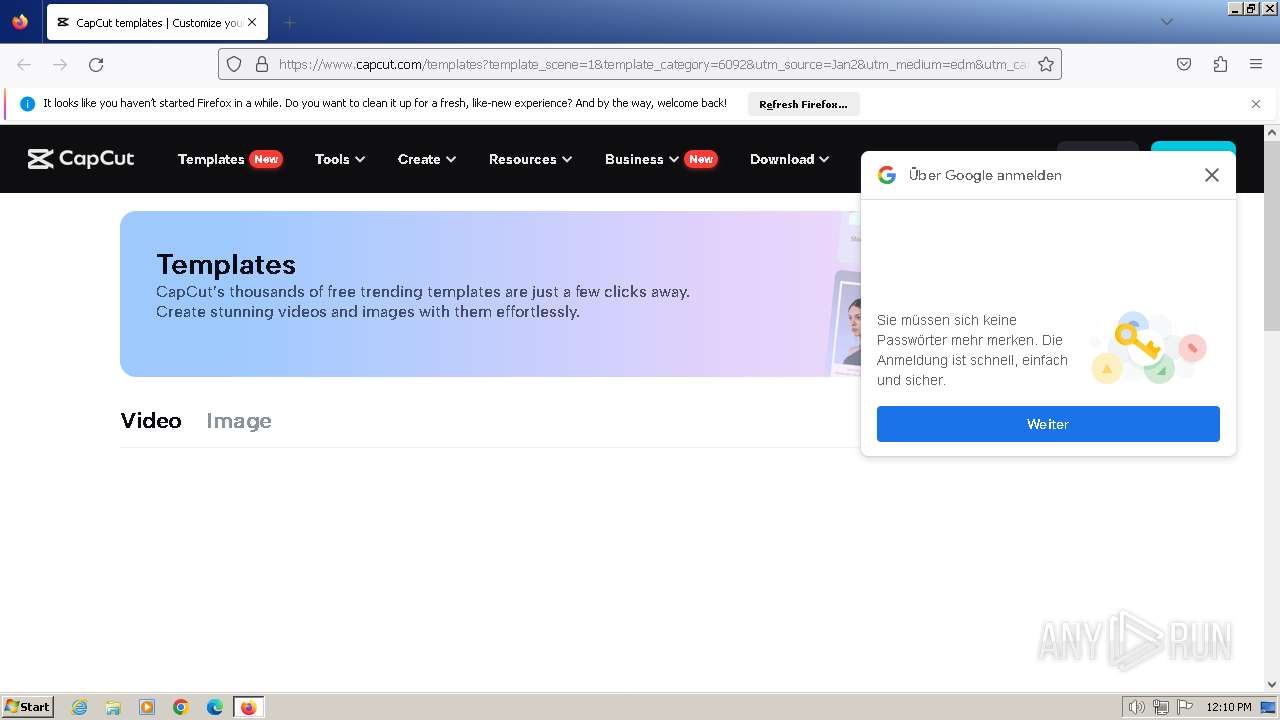Open Internet Explorer from the taskbar

tap(80, 707)
